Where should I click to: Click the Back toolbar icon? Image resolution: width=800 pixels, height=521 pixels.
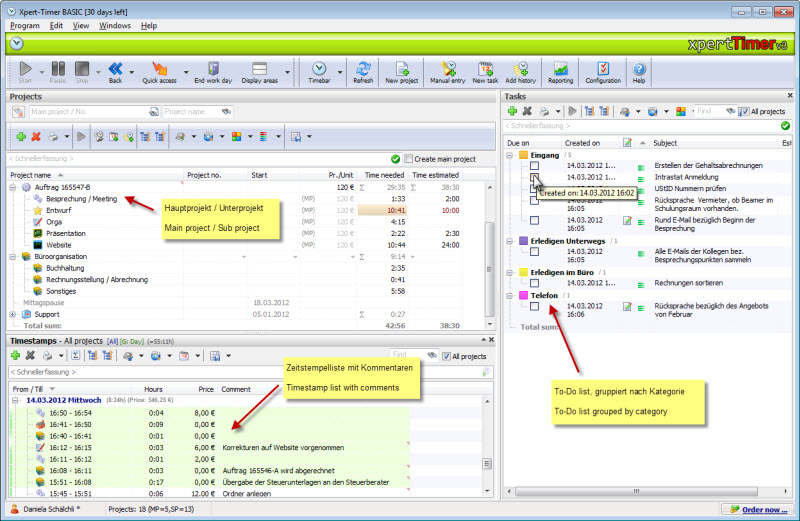(115, 72)
